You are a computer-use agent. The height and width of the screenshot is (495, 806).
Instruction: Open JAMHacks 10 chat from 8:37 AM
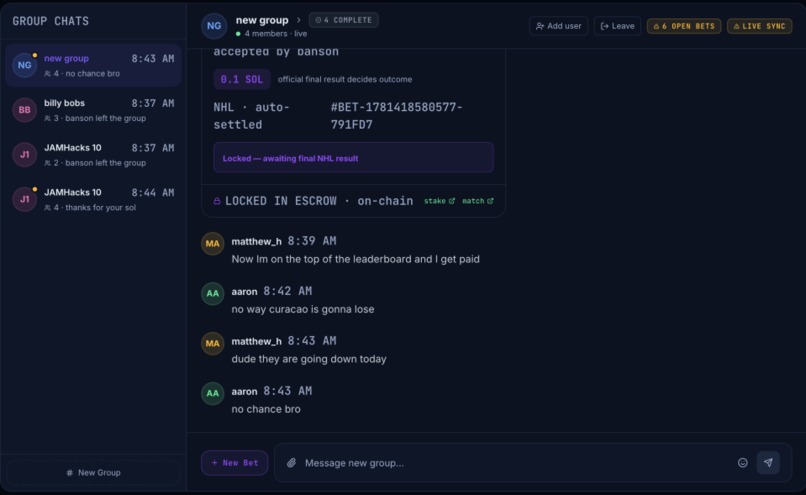[93, 155]
